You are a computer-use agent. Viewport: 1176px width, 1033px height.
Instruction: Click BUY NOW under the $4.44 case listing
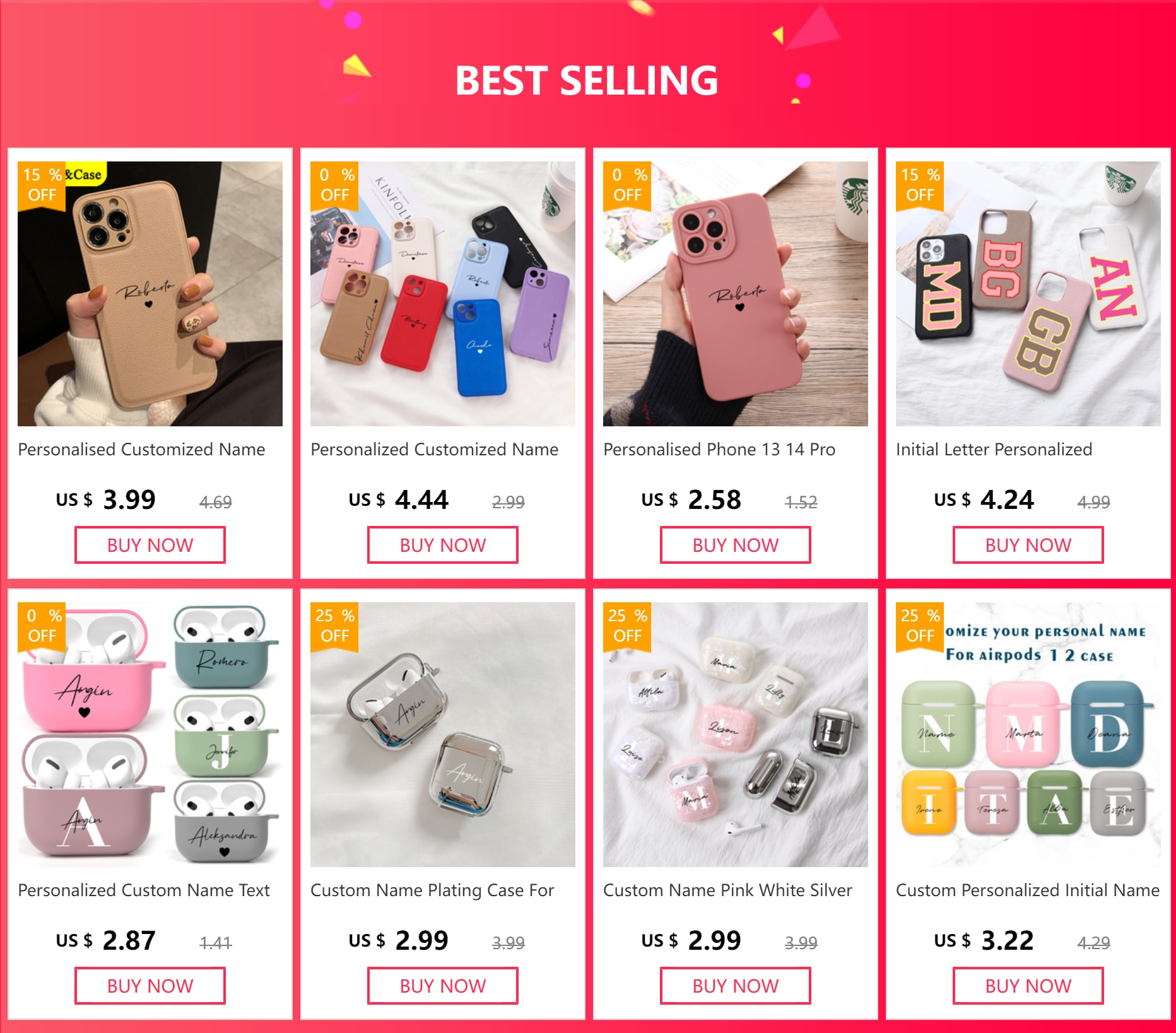tap(443, 545)
